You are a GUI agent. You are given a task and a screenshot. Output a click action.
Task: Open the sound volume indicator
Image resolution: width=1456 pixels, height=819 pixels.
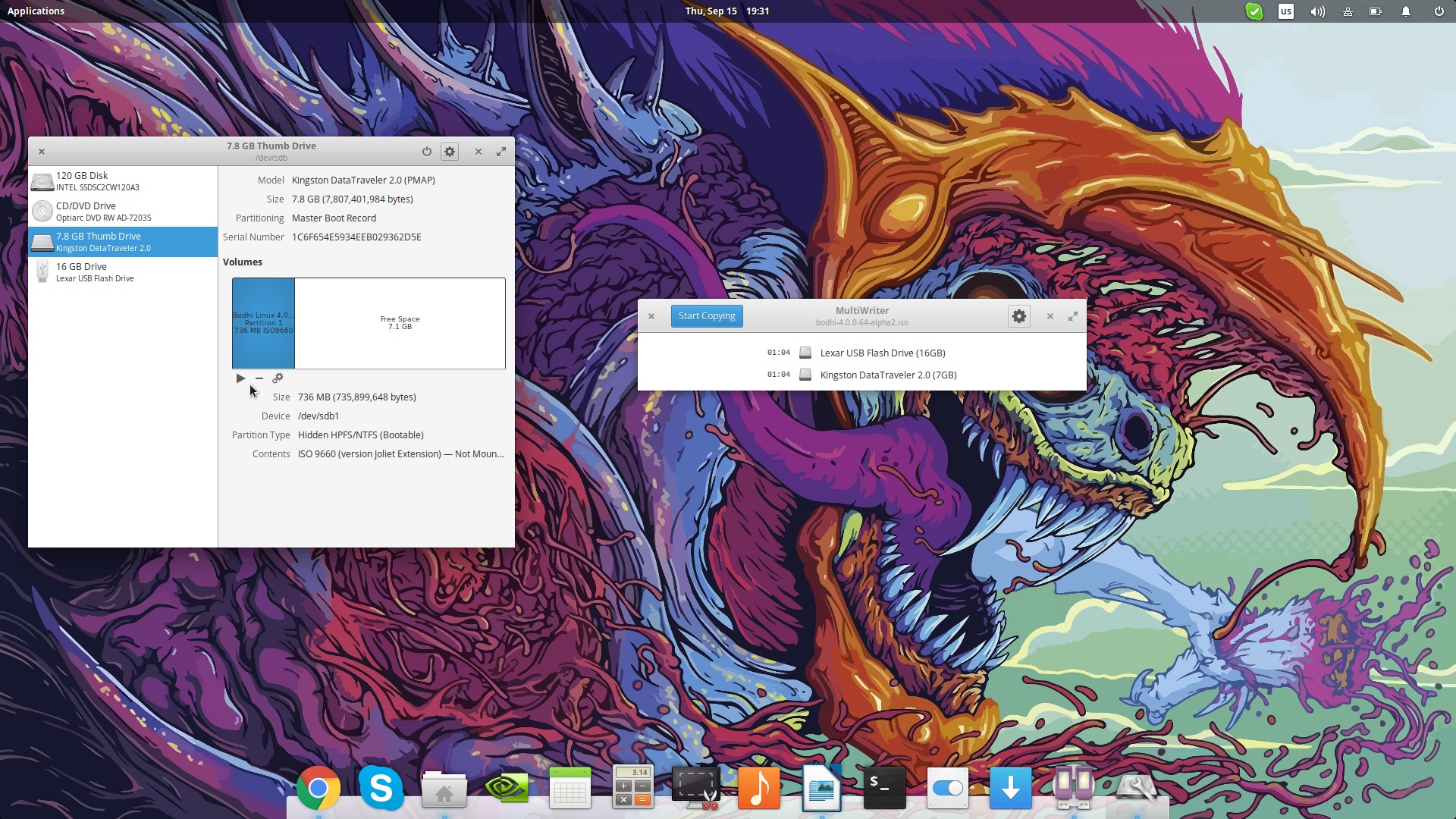coord(1318,11)
